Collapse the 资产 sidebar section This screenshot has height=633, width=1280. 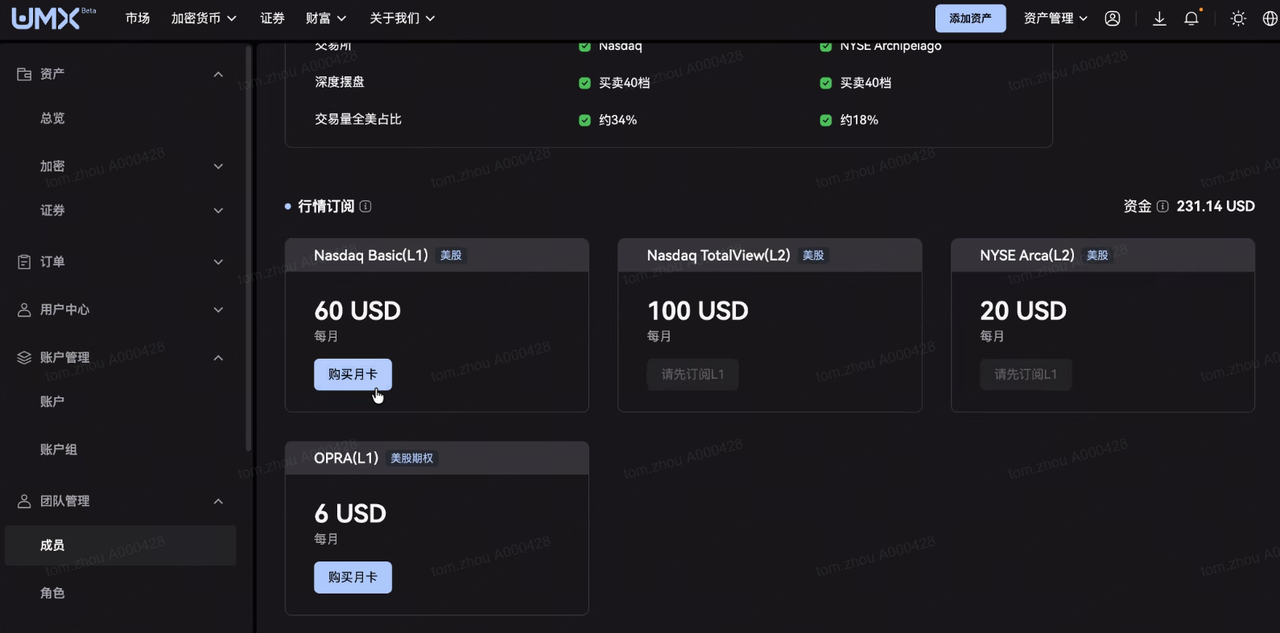[x=218, y=74]
